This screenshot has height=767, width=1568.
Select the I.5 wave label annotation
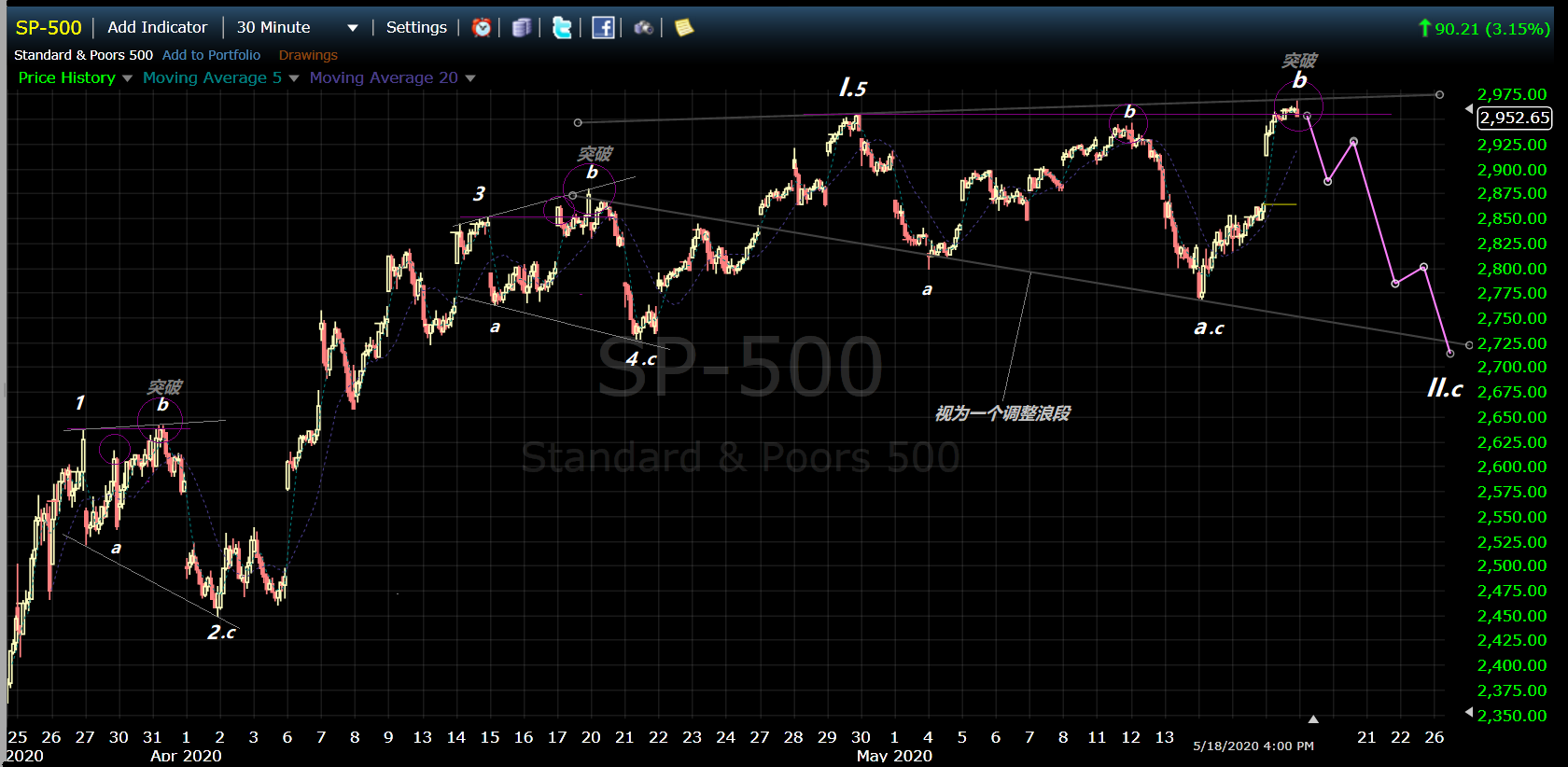[853, 89]
